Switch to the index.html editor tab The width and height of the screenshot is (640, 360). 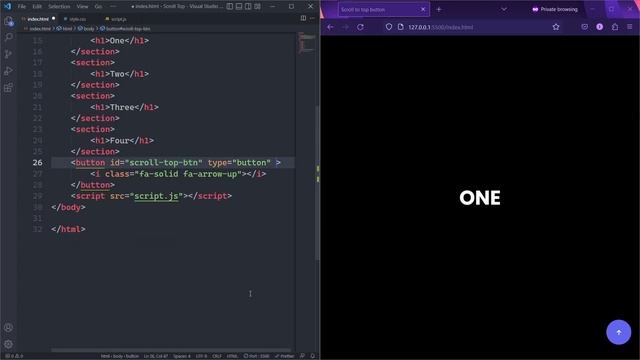38,19
